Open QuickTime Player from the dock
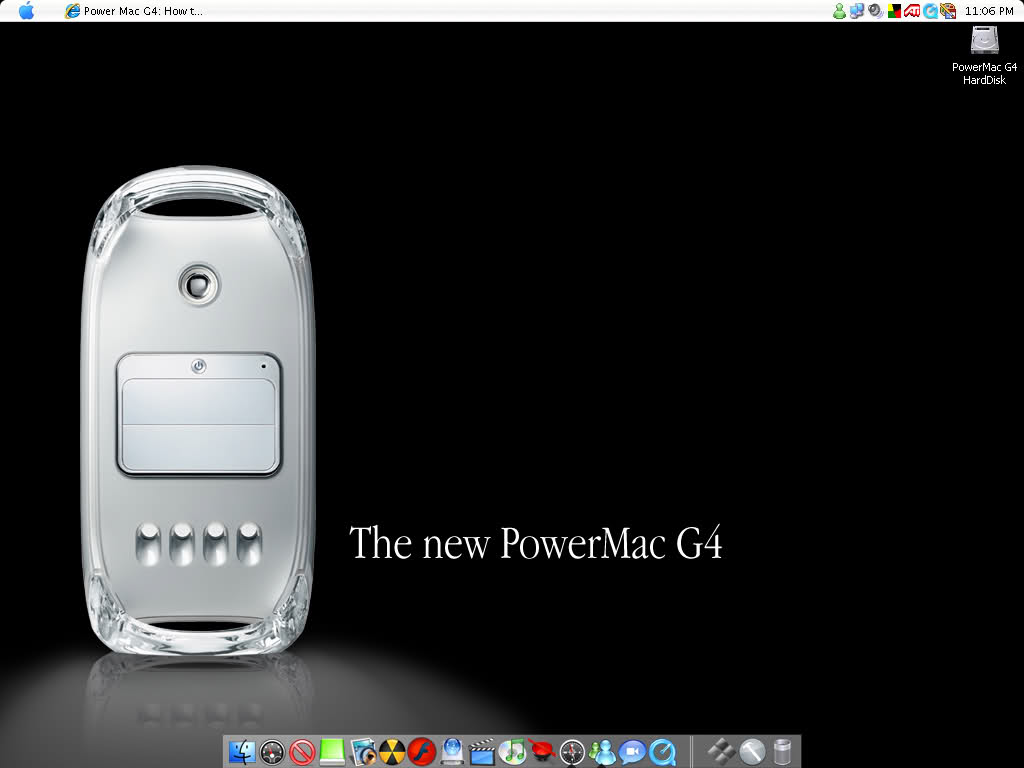Image resolution: width=1024 pixels, height=768 pixels. 662,752
